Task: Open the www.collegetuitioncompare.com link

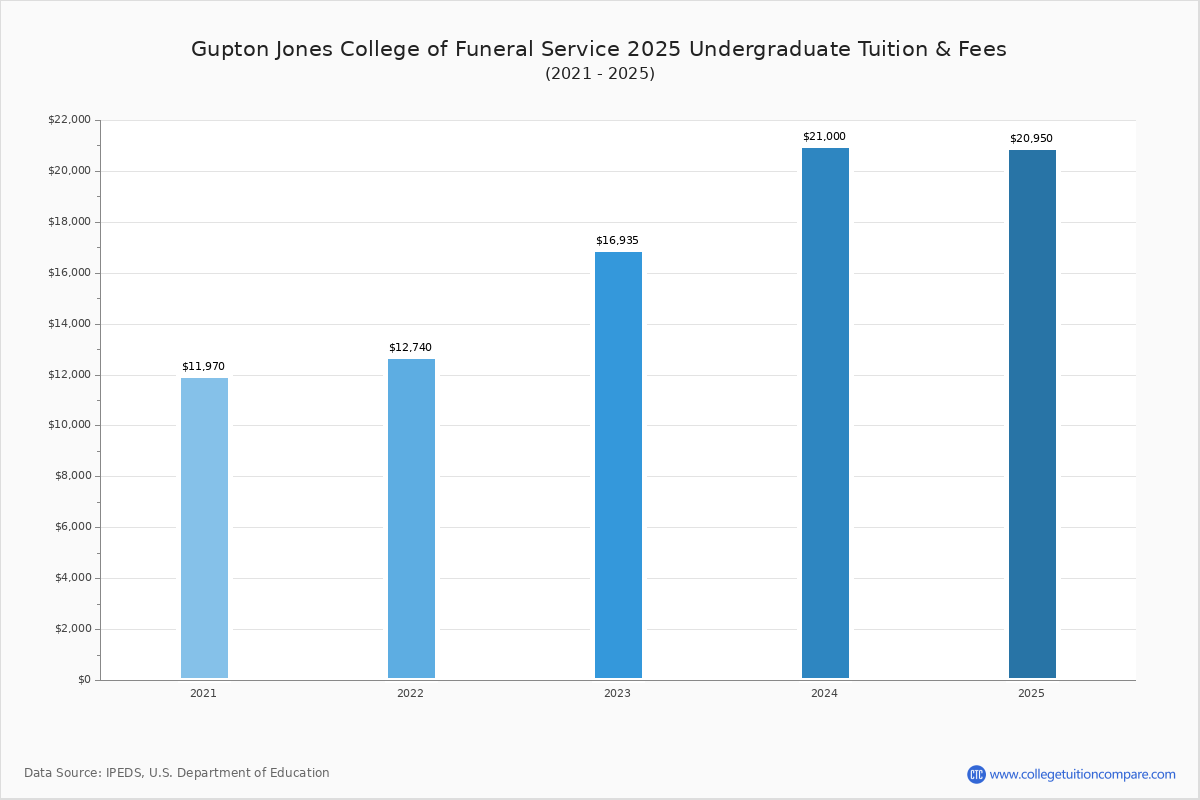Action: [1082, 774]
